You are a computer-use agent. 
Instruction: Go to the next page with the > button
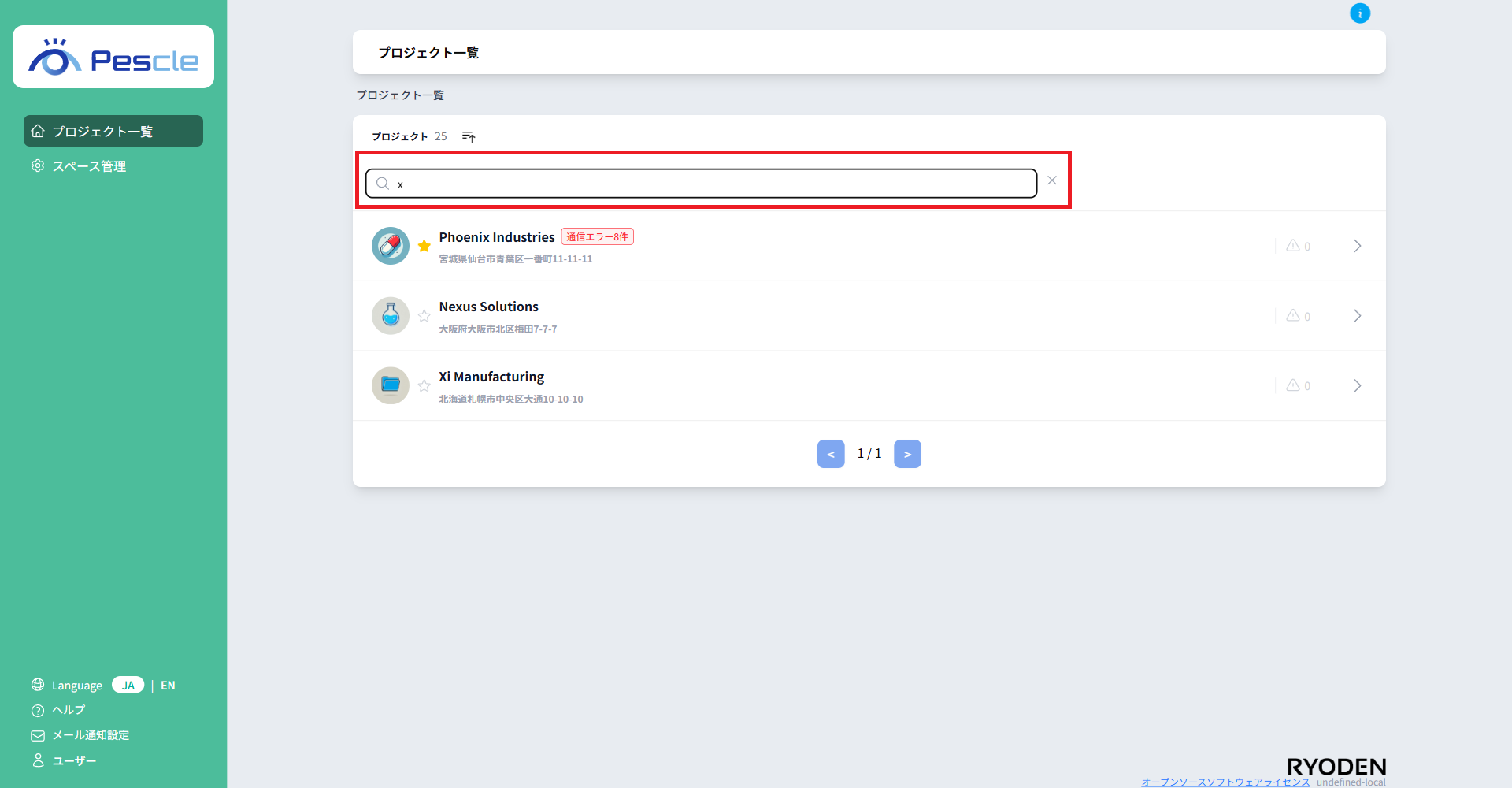click(907, 454)
